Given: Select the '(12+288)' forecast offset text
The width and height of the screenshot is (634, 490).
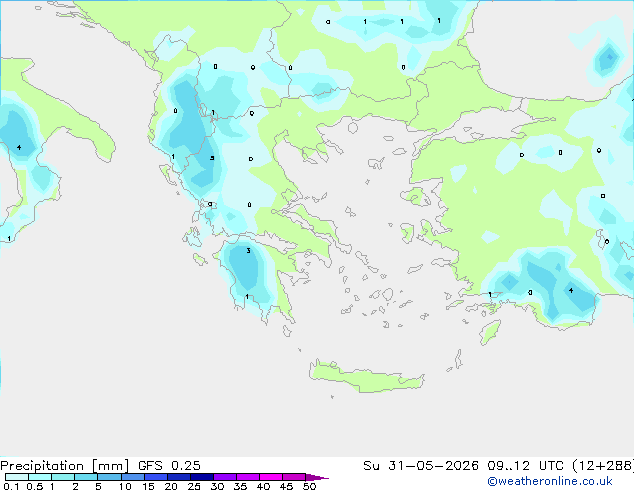Looking at the screenshot, I should (x=603, y=466).
